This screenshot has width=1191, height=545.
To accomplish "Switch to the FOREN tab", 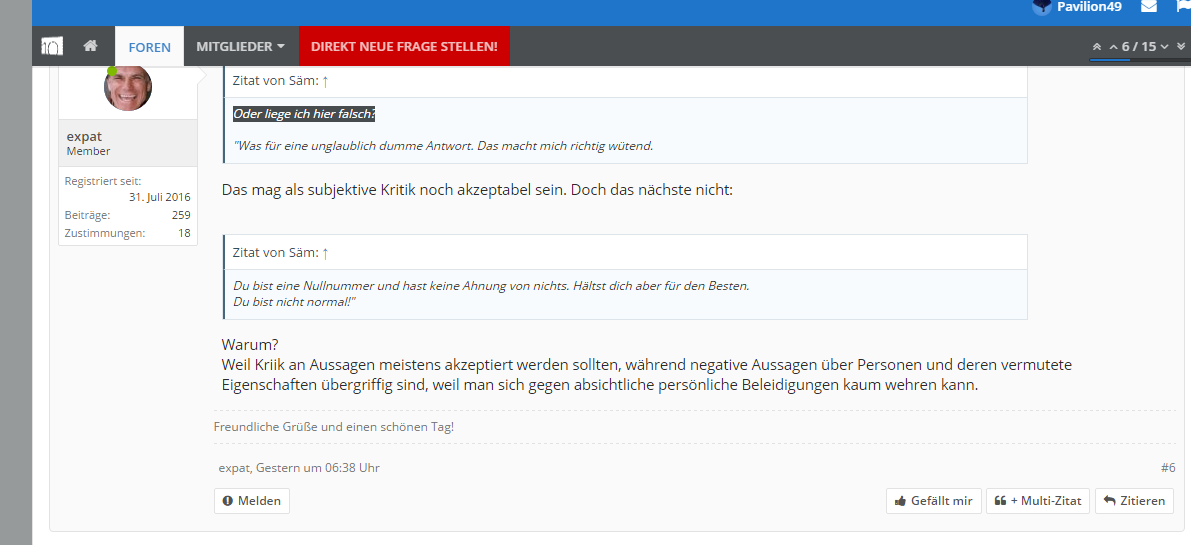I will pos(150,46).
